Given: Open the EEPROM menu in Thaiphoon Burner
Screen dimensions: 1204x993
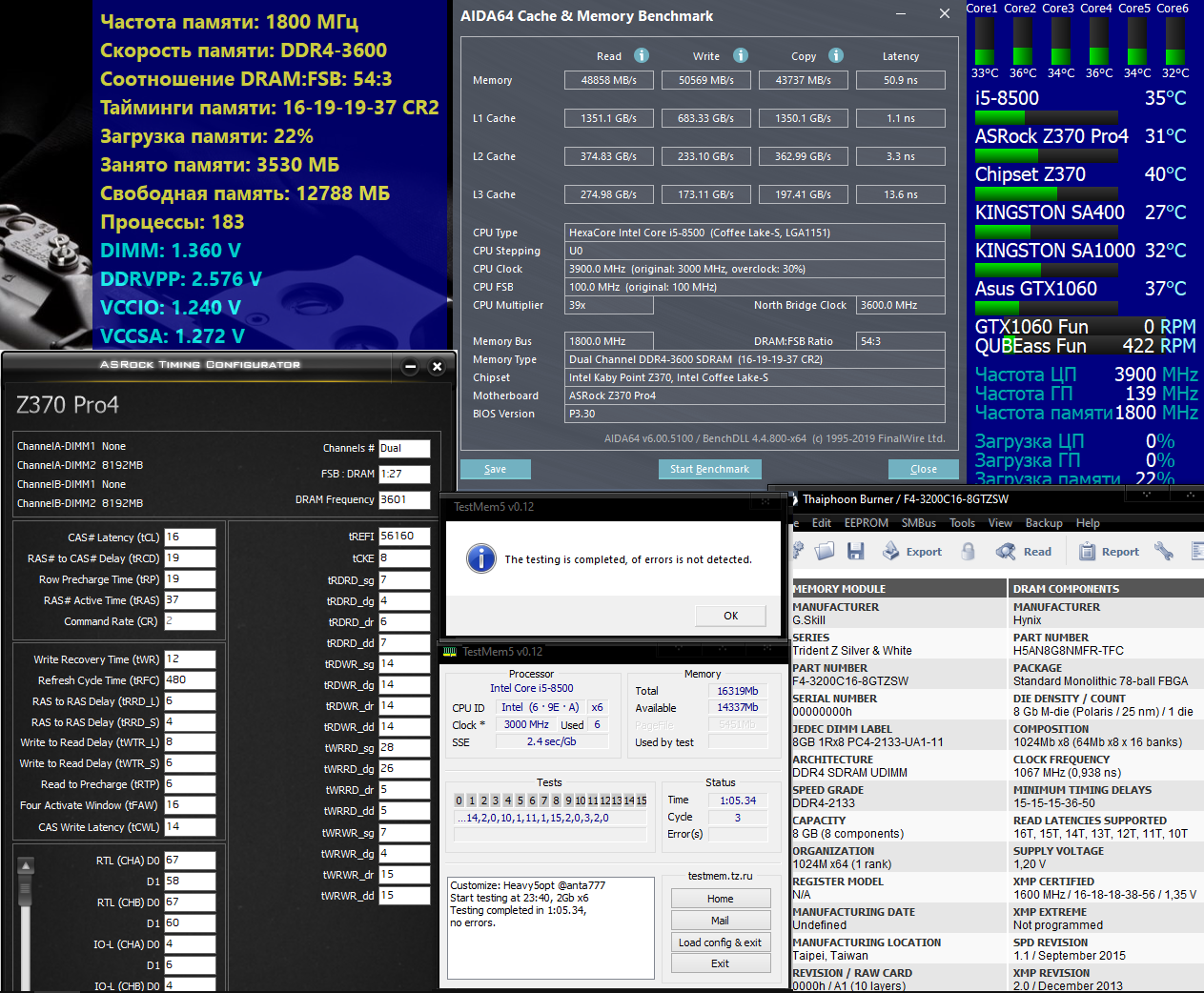Looking at the screenshot, I should coord(867,523).
